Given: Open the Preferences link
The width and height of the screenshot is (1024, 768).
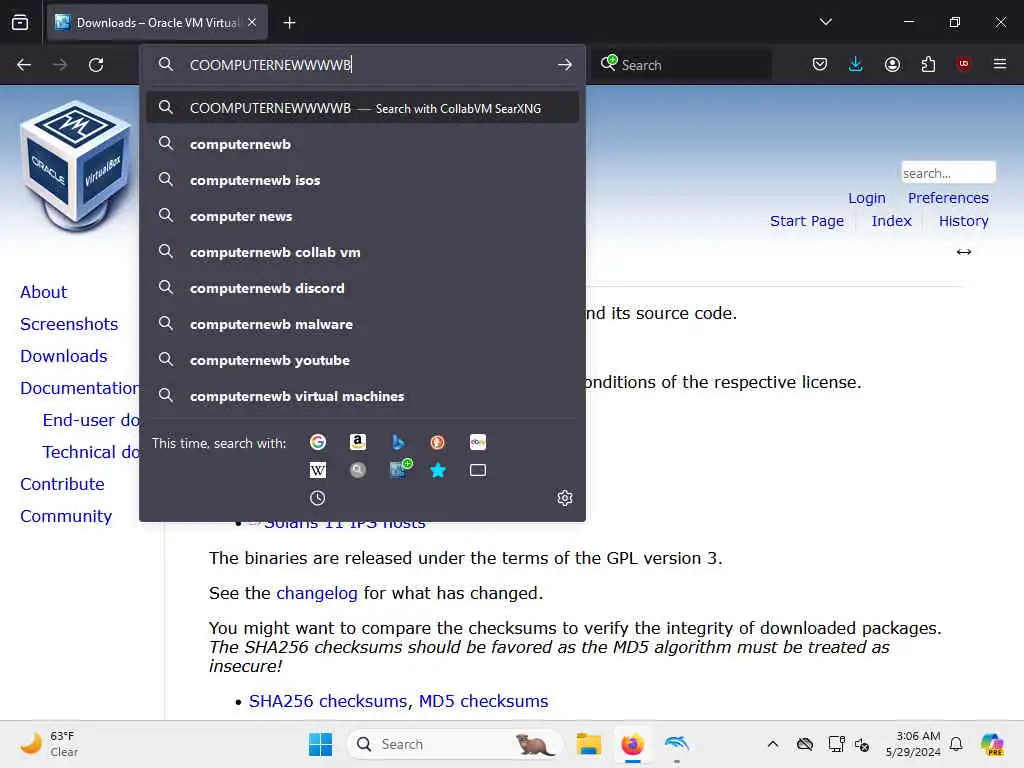Looking at the screenshot, I should tap(948, 198).
